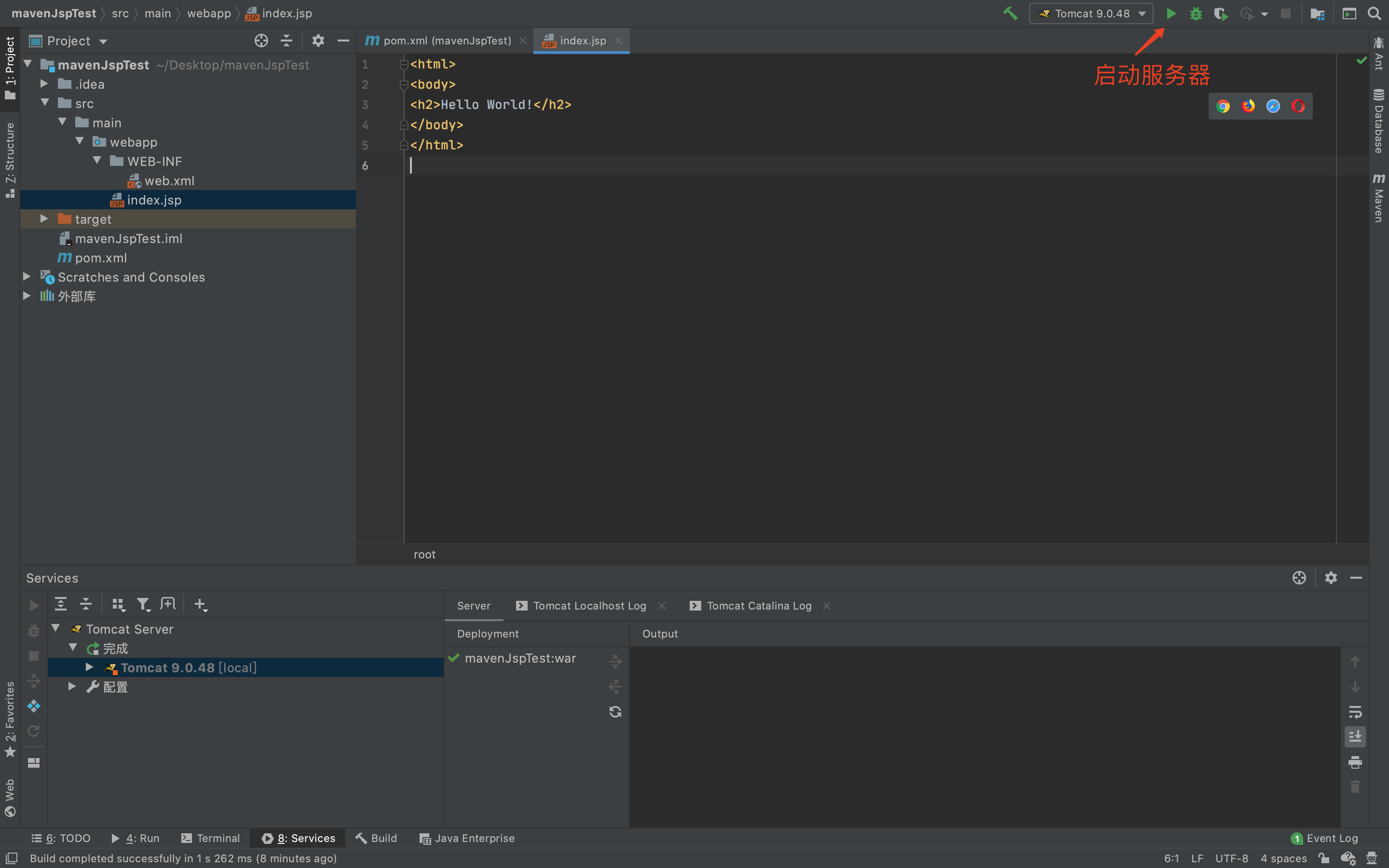Image resolution: width=1389 pixels, height=868 pixels.
Task: Locate opened file in Project panel
Action: pos(261,41)
